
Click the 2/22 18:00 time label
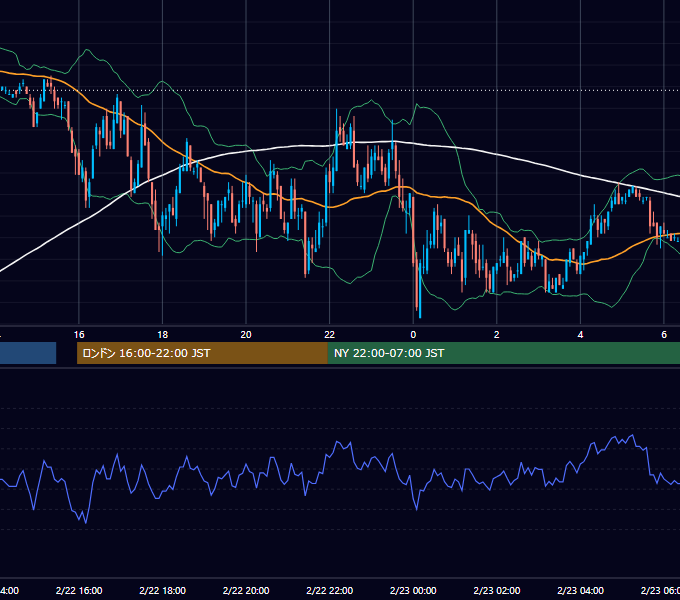[x=163, y=590]
